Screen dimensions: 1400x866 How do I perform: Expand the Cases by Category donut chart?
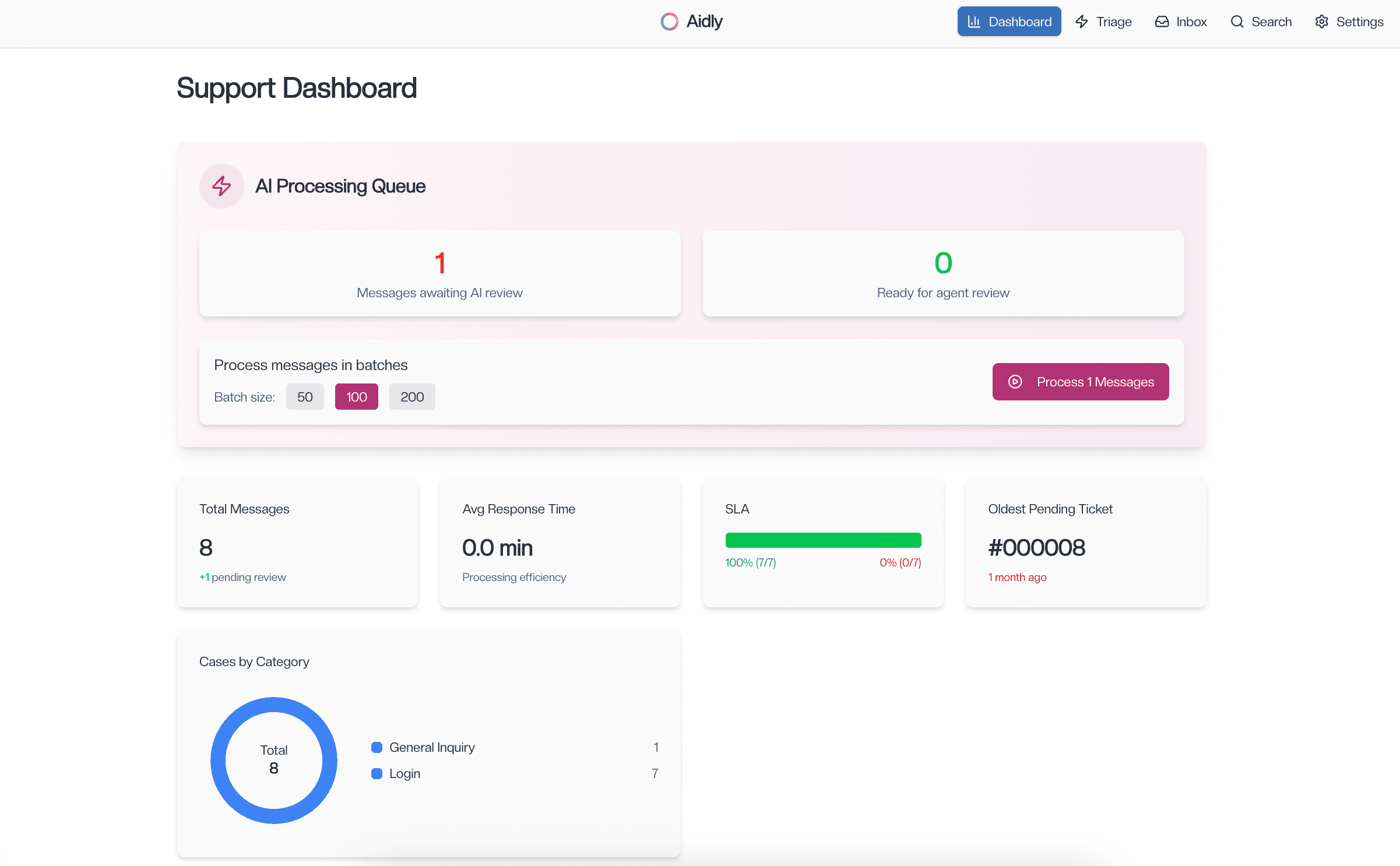(x=274, y=761)
